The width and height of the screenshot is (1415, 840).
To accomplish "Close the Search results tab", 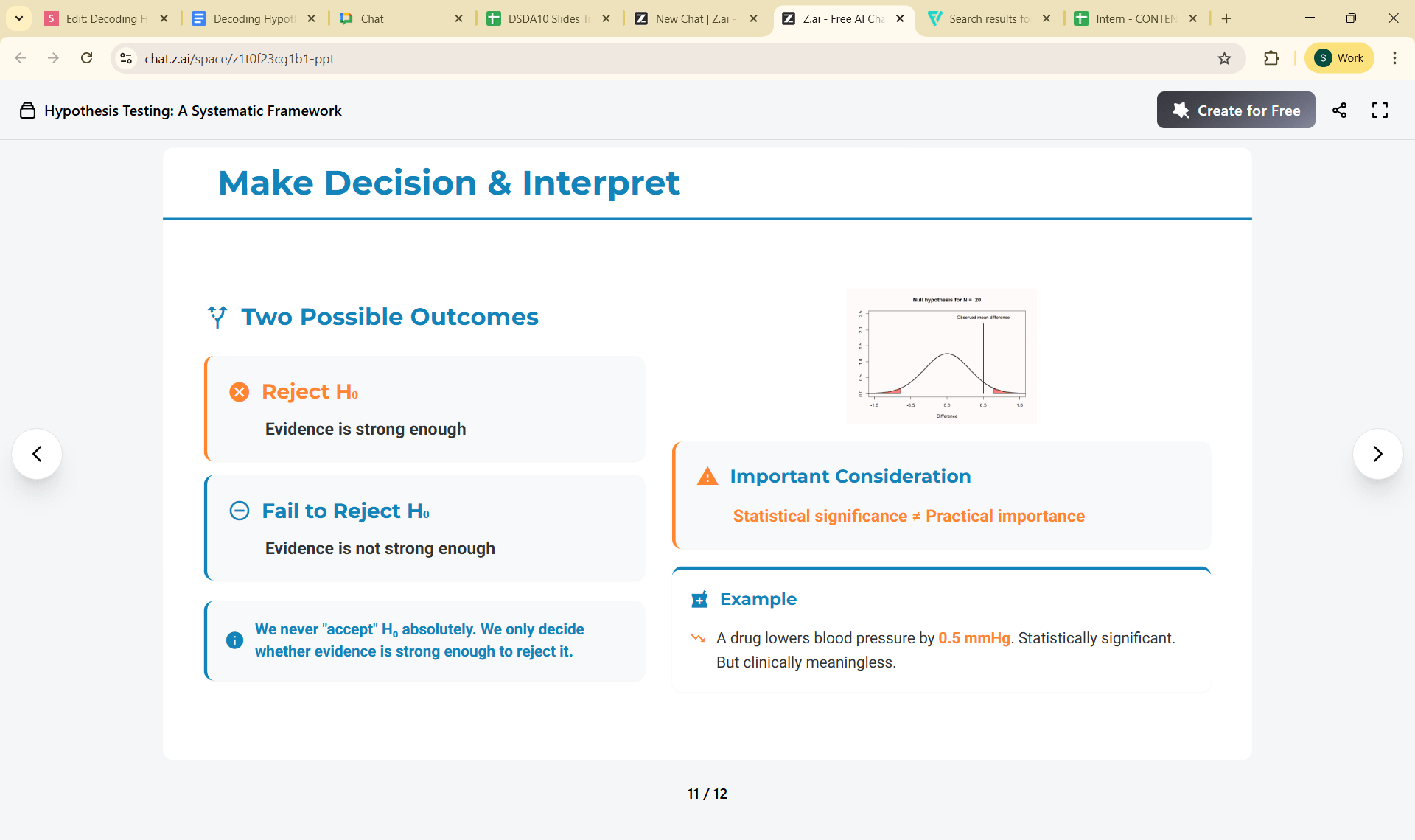I will coord(1047,18).
